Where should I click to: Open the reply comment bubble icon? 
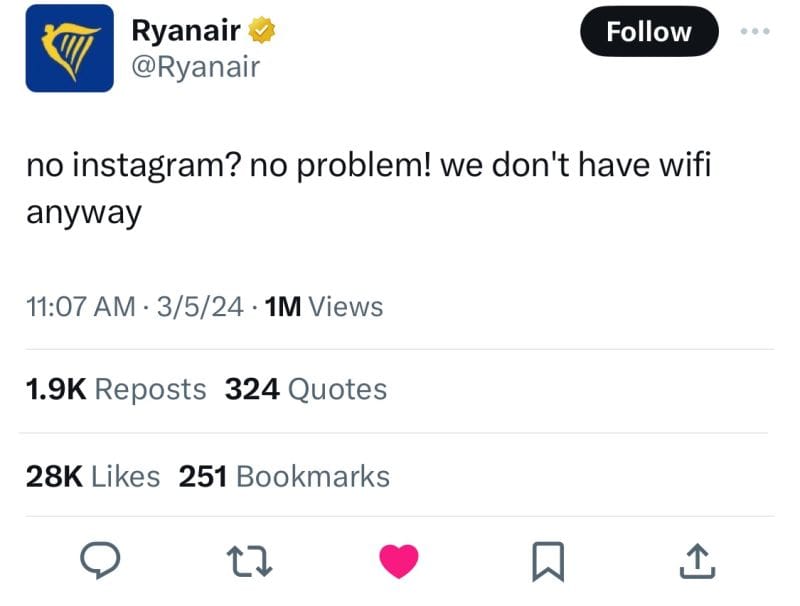[100, 560]
